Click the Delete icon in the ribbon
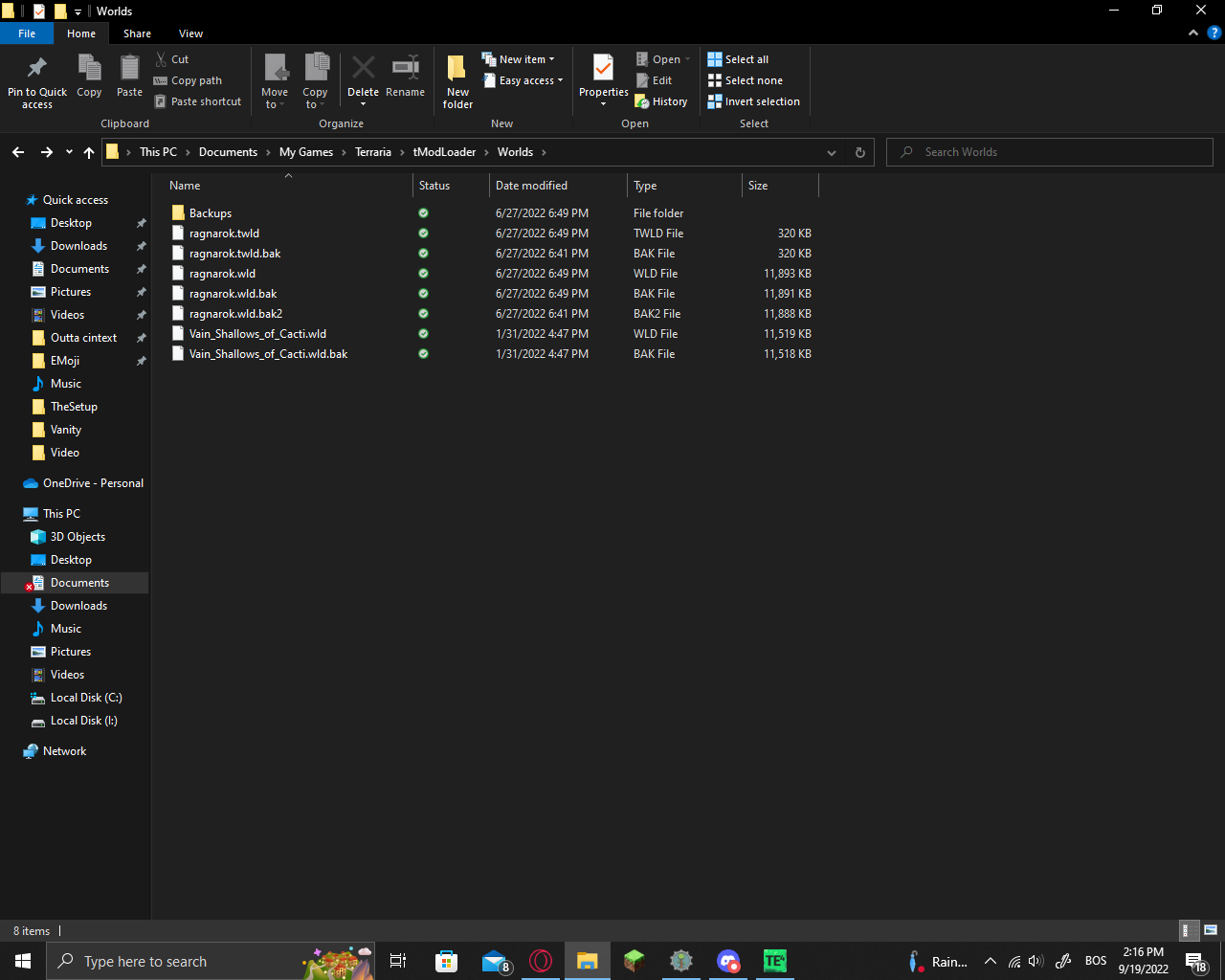1225x980 pixels. coord(363,69)
